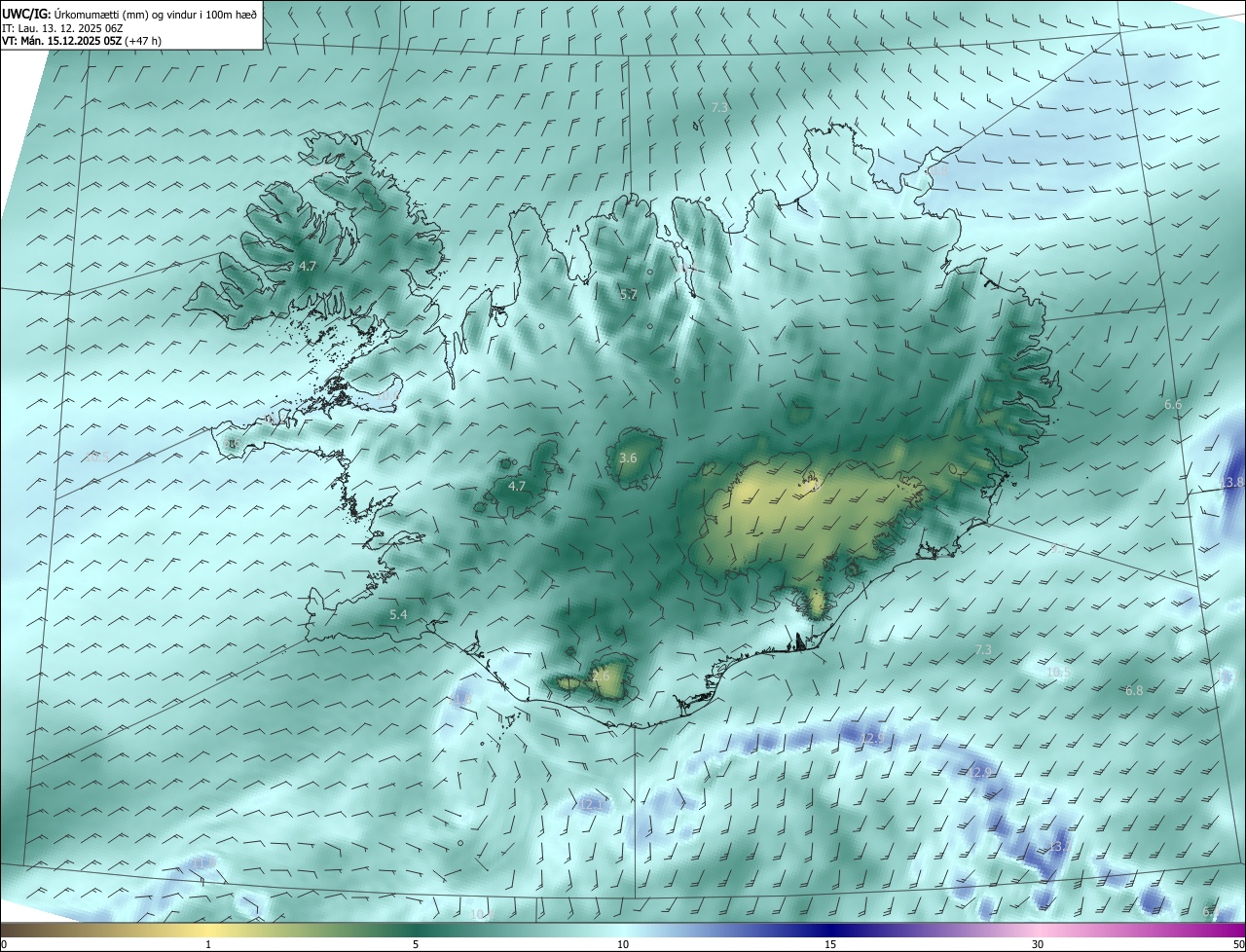Click the 6.6 value east of Iceland
1246x952 pixels.
point(1173,404)
